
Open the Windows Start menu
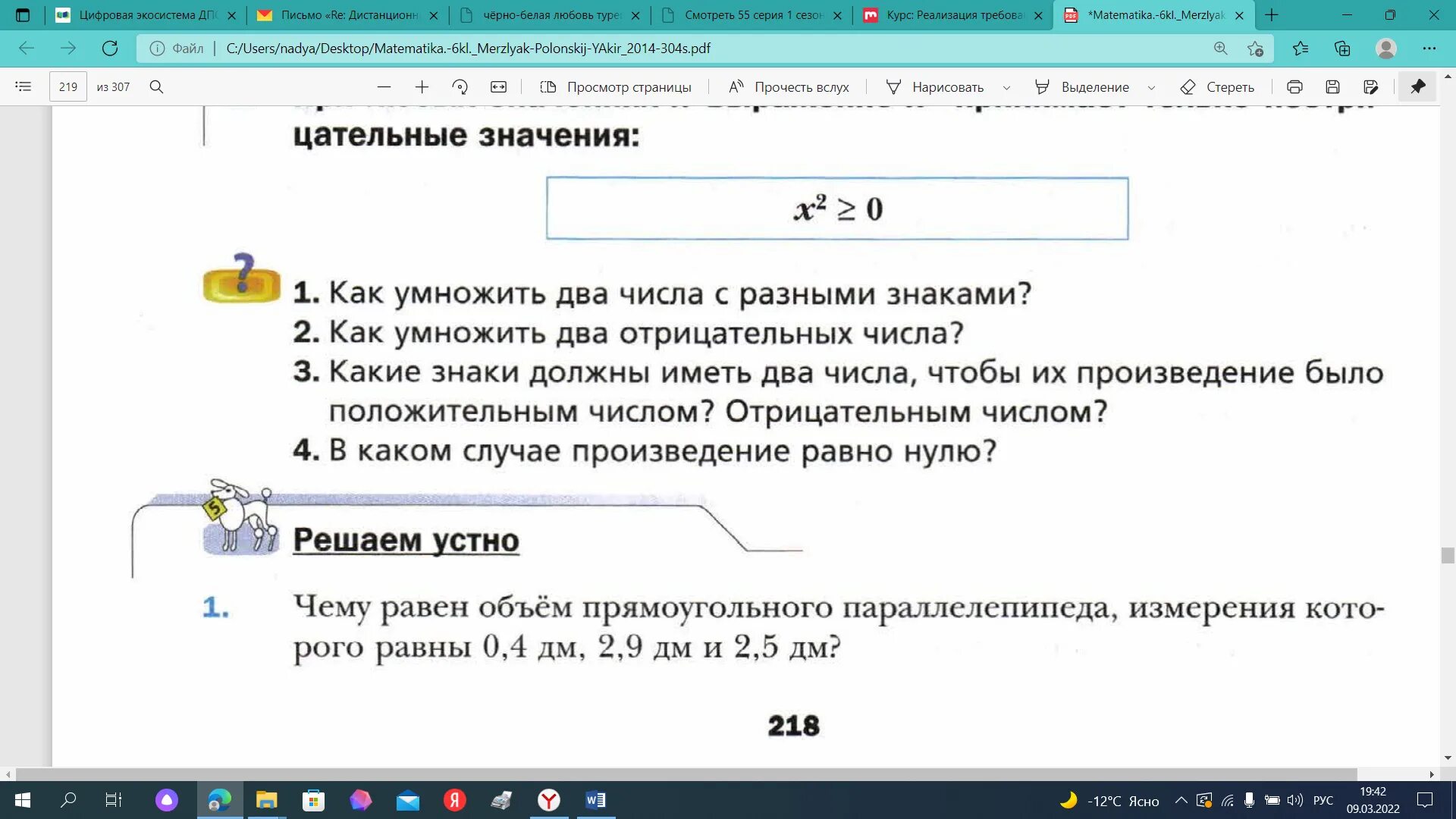click(23, 800)
